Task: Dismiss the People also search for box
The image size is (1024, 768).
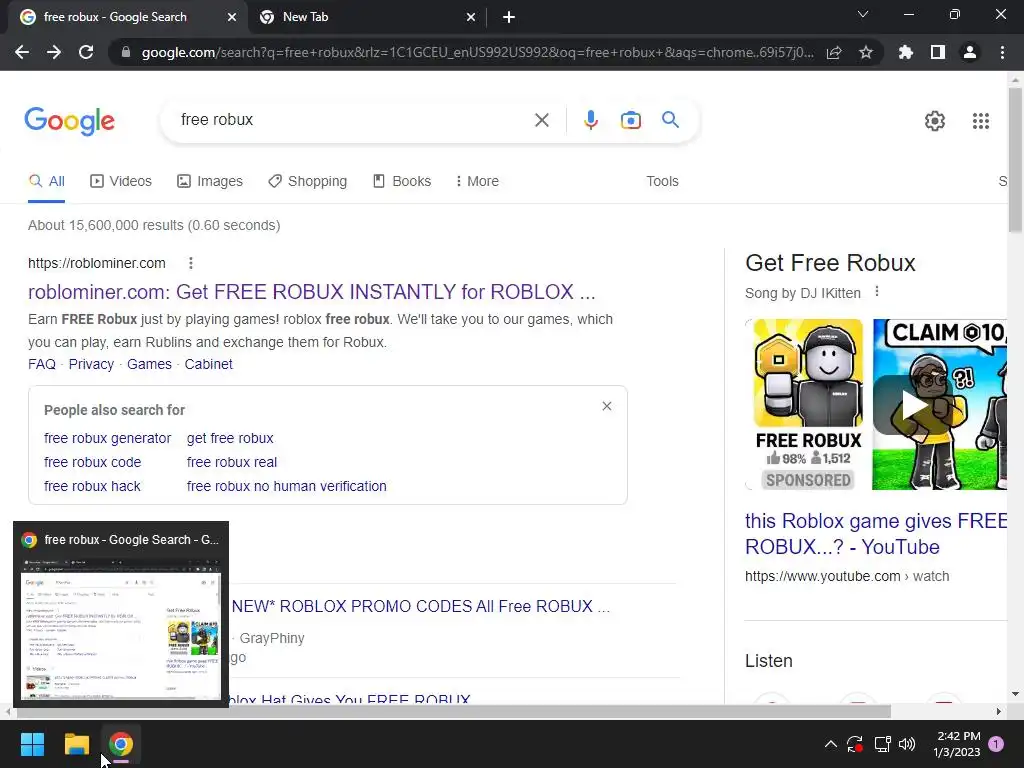Action: [x=607, y=406]
